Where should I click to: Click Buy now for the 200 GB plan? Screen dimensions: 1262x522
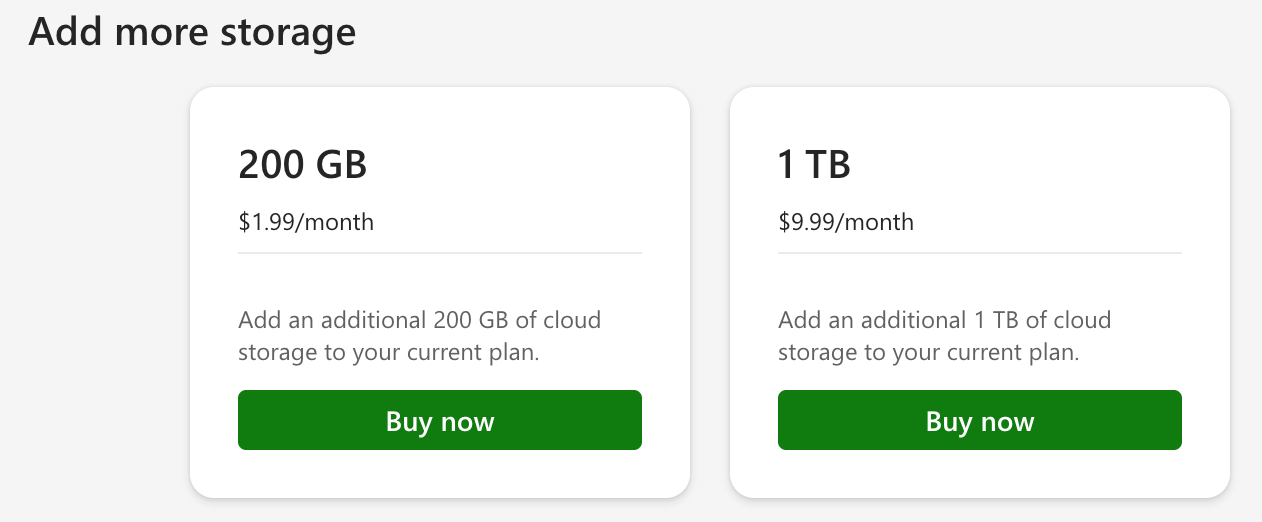point(440,421)
